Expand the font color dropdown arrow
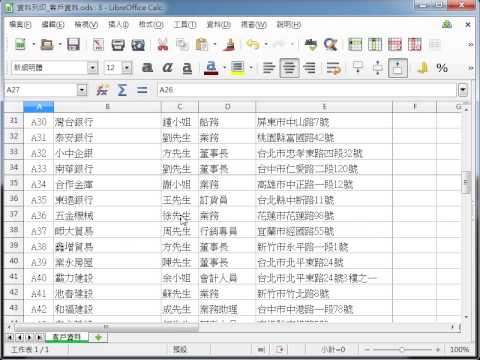 (x=224, y=68)
